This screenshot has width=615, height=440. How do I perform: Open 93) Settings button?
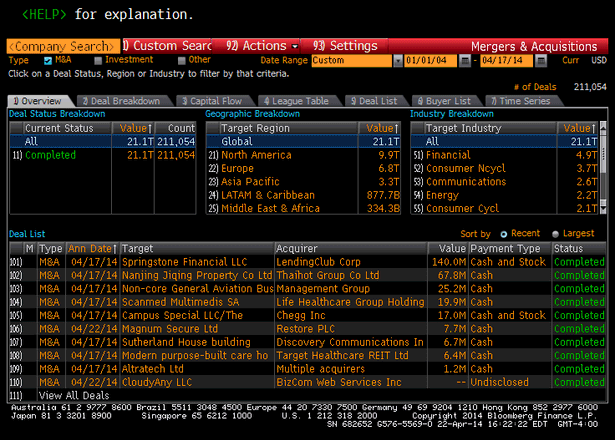click(344, 46)
